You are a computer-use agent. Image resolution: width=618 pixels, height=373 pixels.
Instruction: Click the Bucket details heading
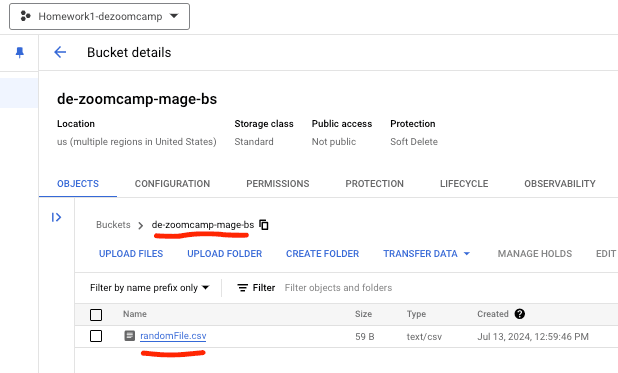(x=129, y=52)
